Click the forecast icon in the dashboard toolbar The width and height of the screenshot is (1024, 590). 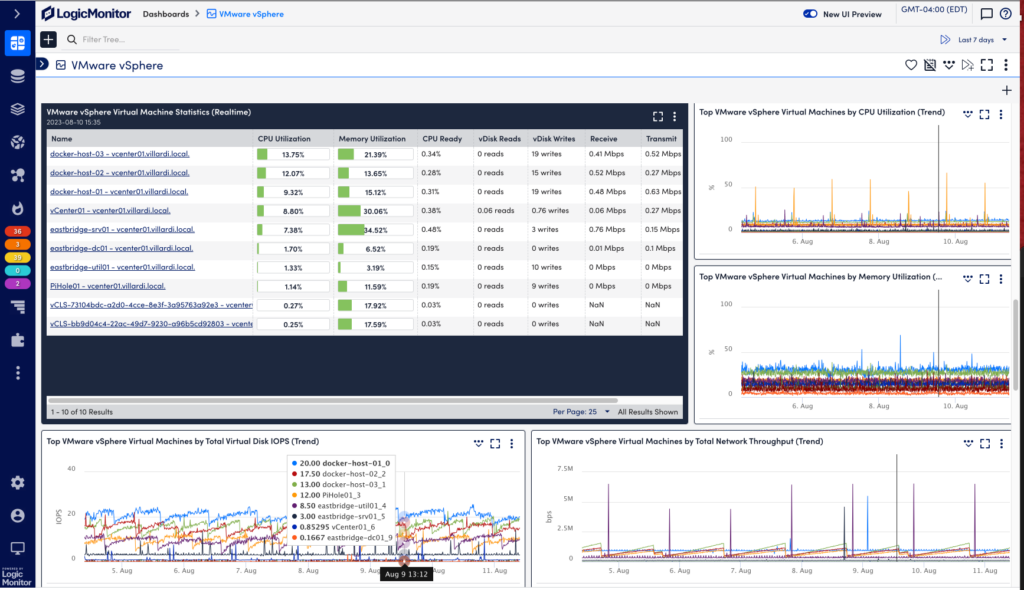coord(966,65)
